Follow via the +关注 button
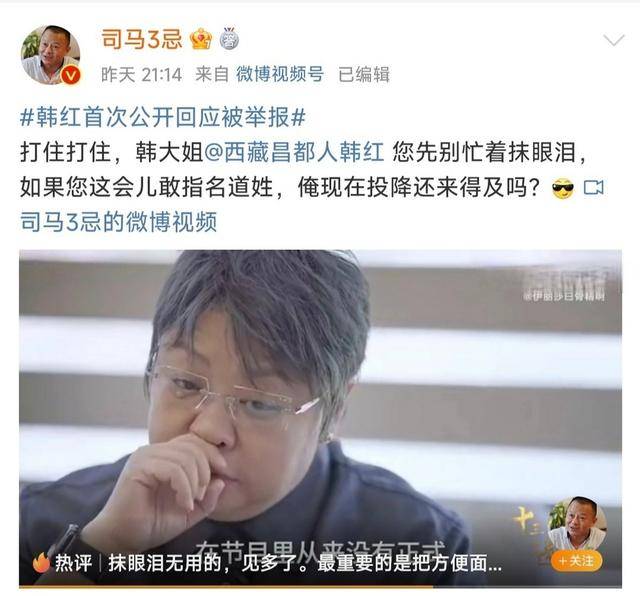This screenshot has width=640, height=596. (576, 561)
